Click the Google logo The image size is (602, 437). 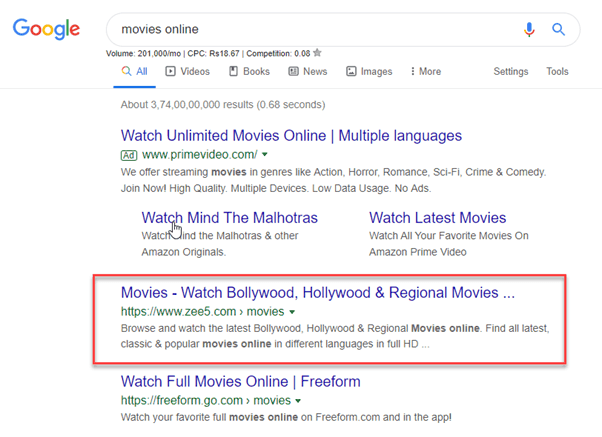coord(46,29)
